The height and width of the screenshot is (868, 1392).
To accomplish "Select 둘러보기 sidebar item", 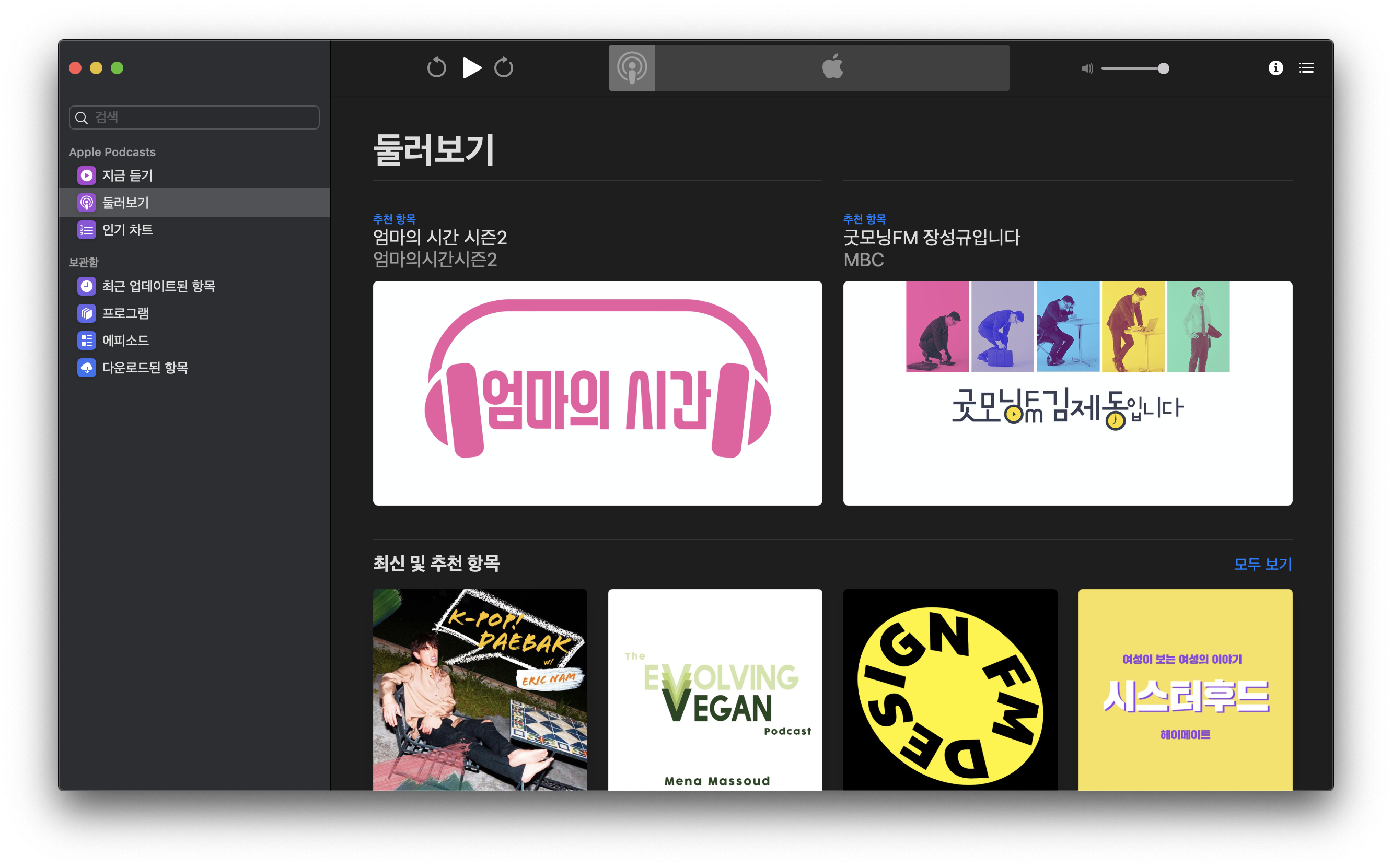I will 125,202.
